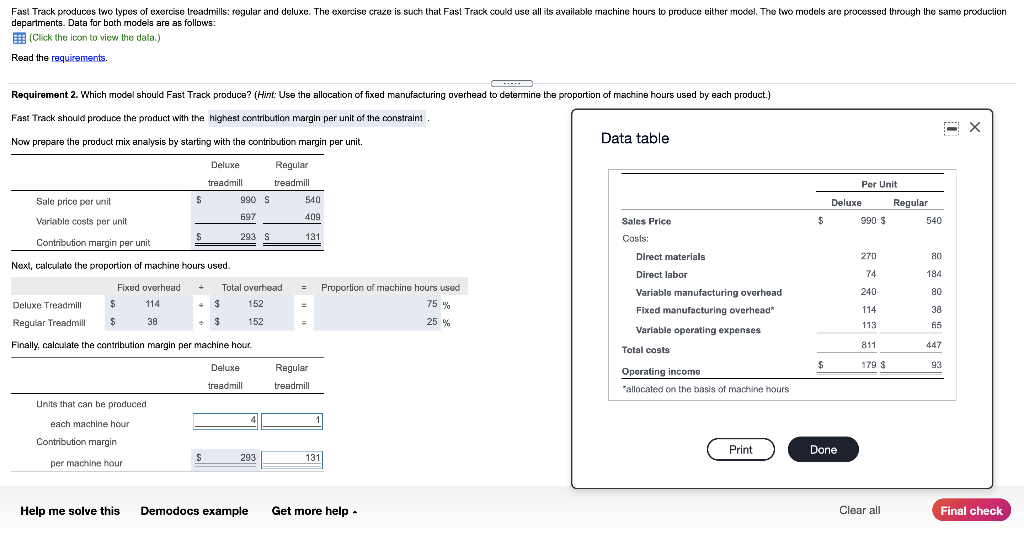1024x534 pixels.
Task: Click Deluxe operating income 179 in data table
Action: click(x=868, y=365)
